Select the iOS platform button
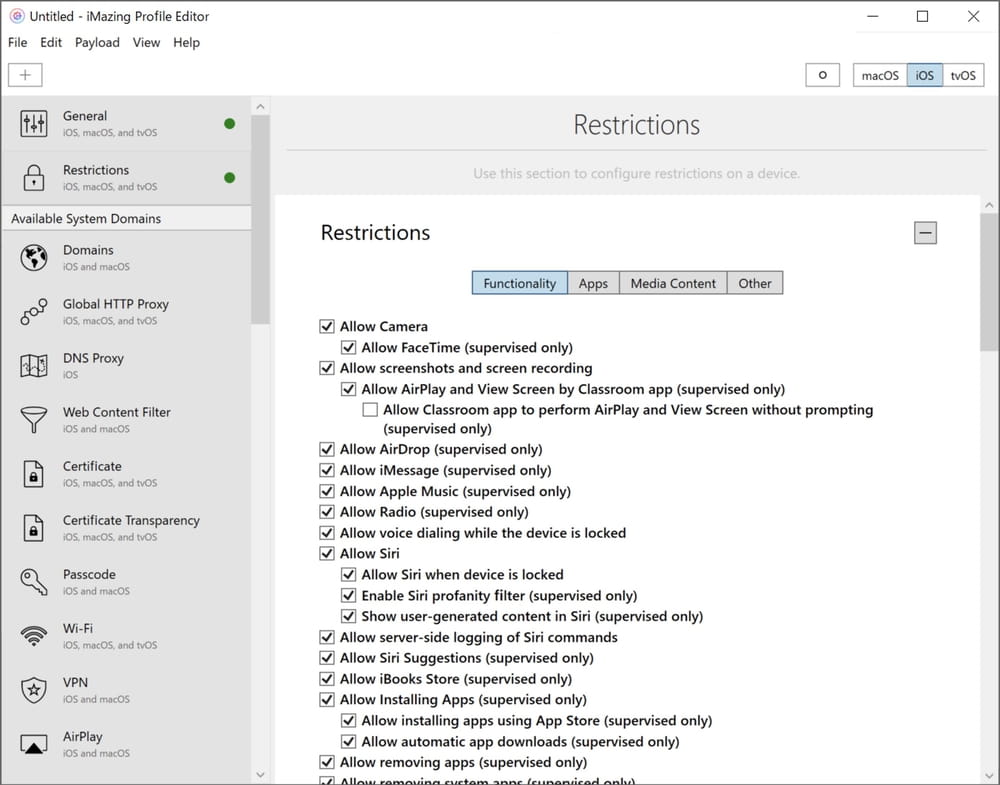The height and width of the screenshot is (785, 1000). point(925,75)
